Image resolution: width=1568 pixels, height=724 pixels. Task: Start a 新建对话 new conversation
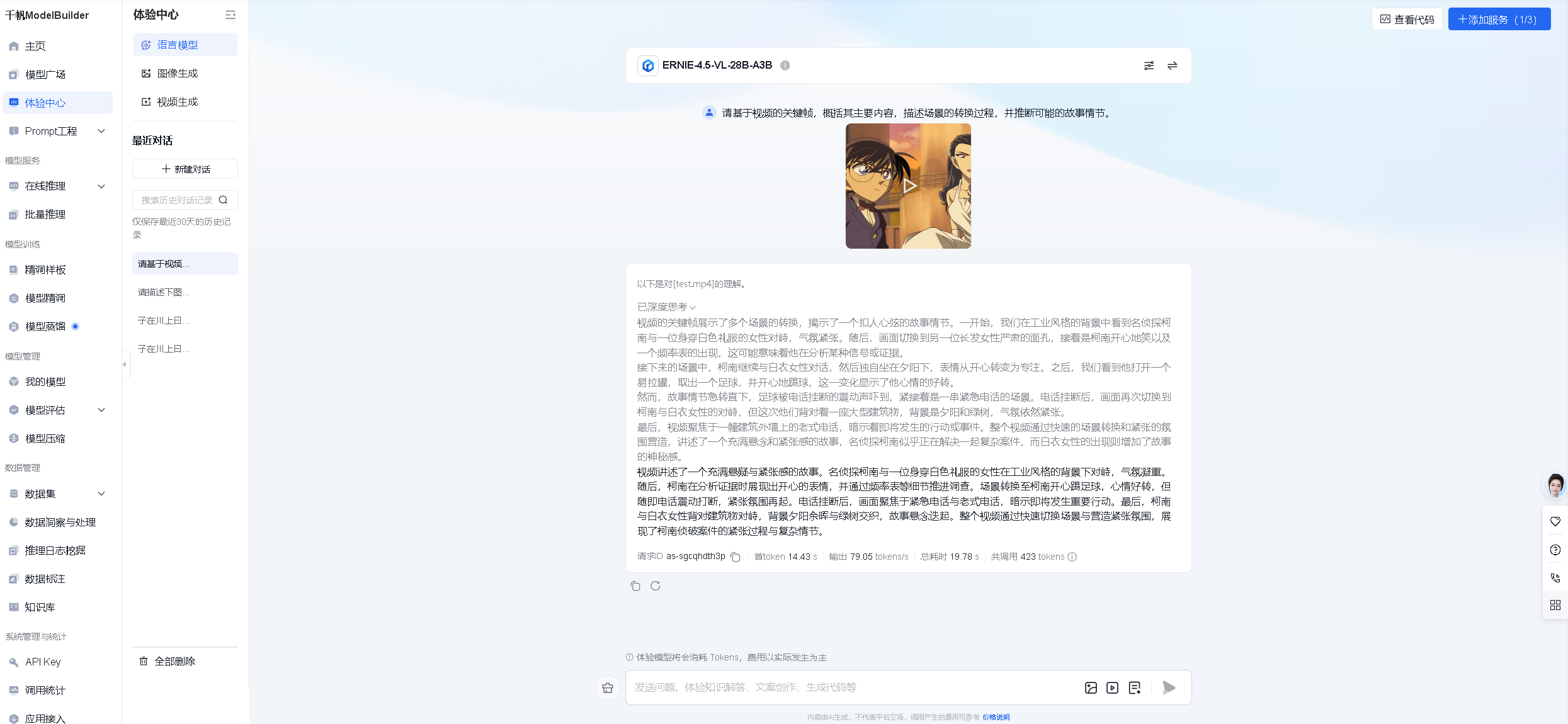click(x=185, y=169)
